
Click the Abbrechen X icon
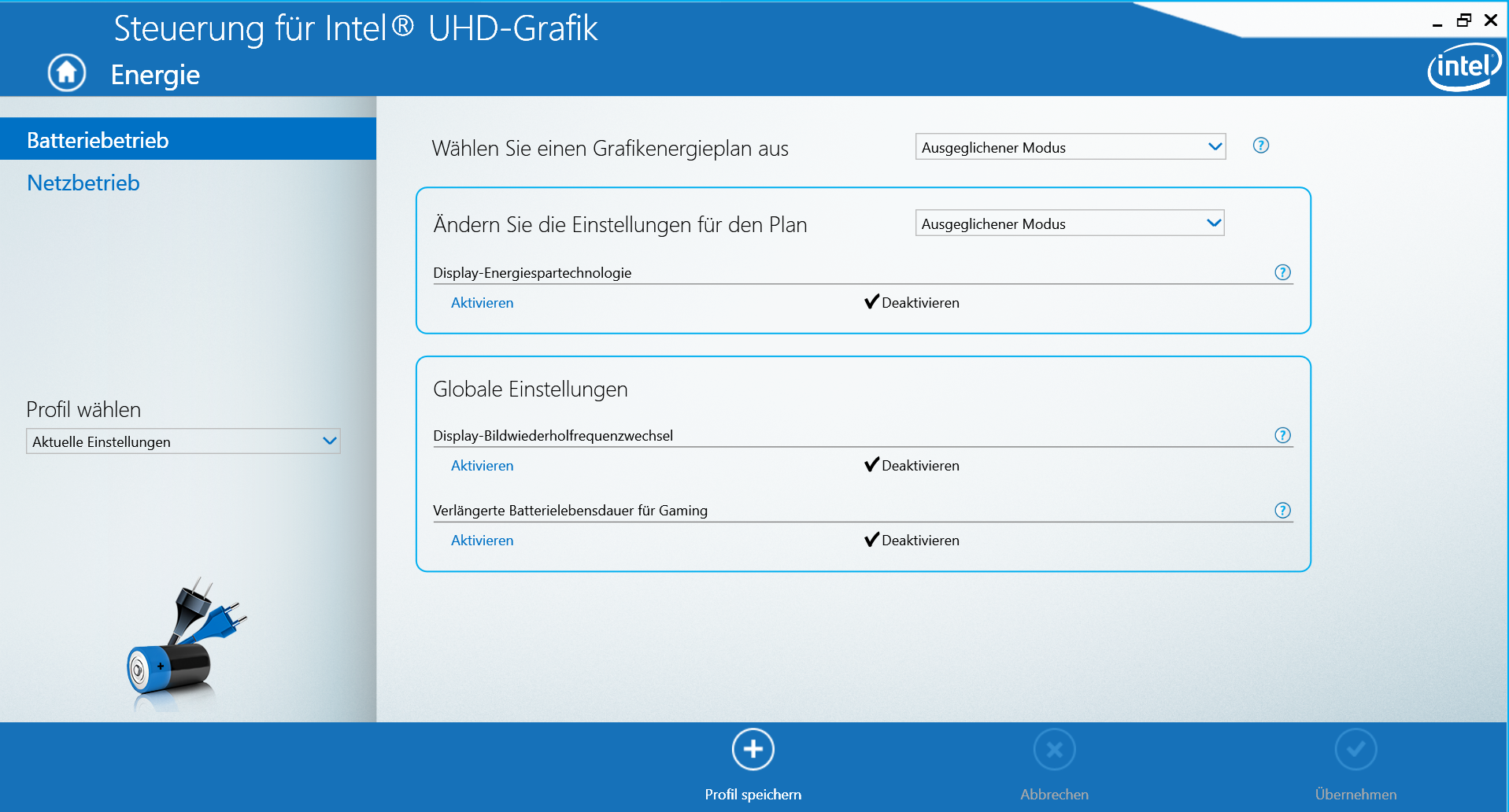pos(1055,750)
